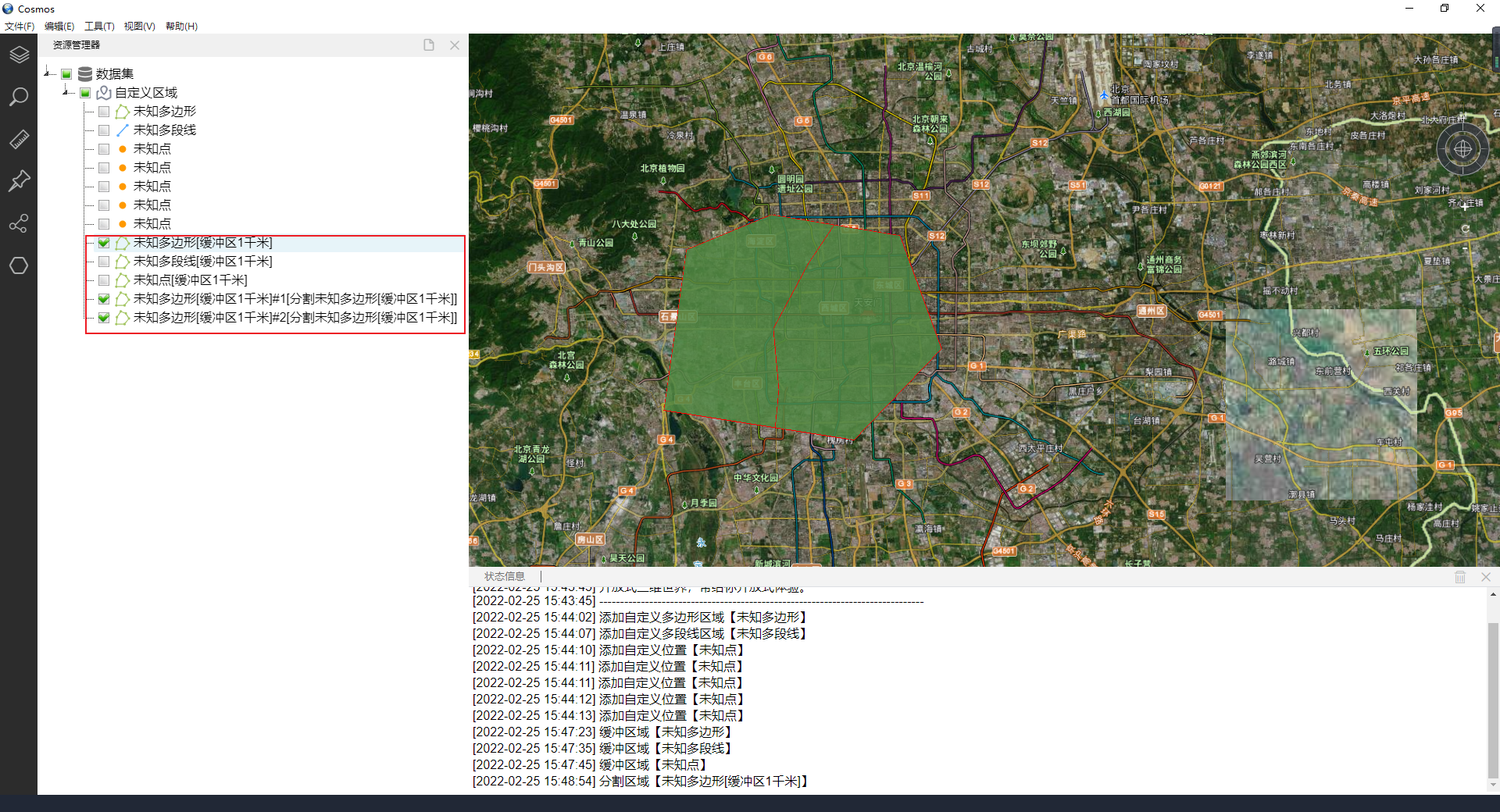This screenshot has width=1500, height=812.
Task: Select the hexagon Polygon tool
Action: 19,265
